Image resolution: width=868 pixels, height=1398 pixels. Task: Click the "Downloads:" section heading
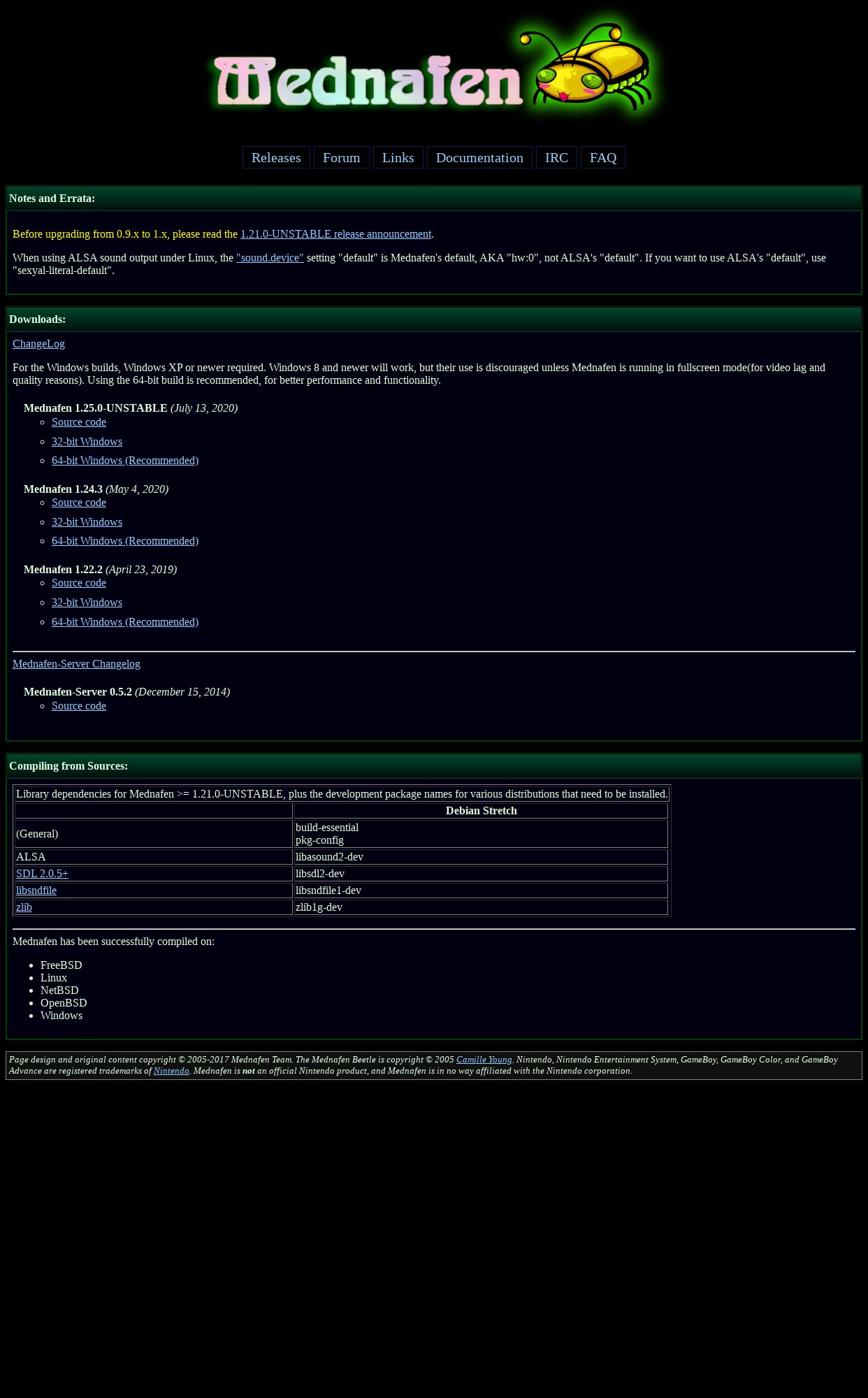coord(37,319)
